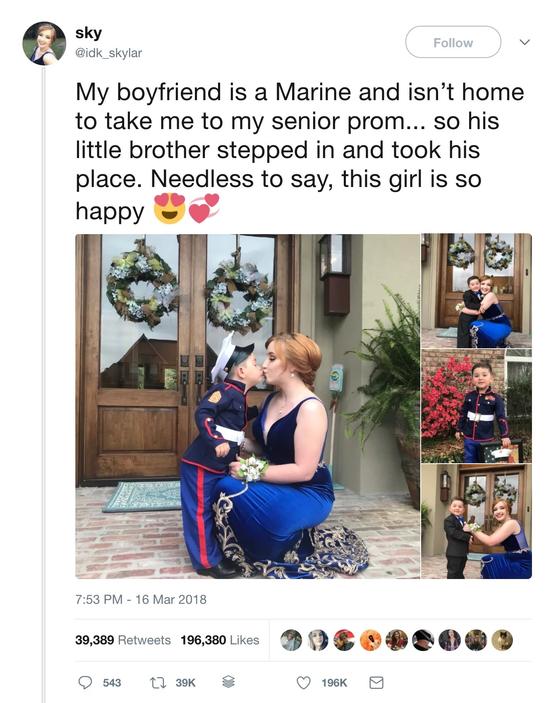Viewport: 560px width, 703px height.
Task: Open the top-right hugging photo
Action: tap(477, 291)
